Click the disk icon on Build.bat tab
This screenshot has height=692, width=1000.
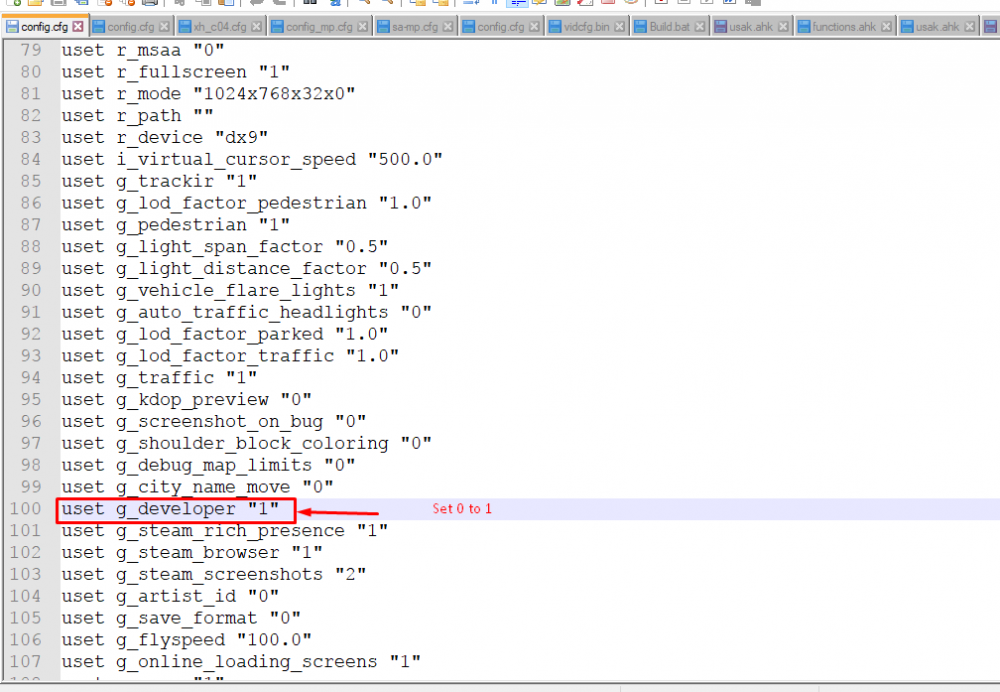[639, 26]
